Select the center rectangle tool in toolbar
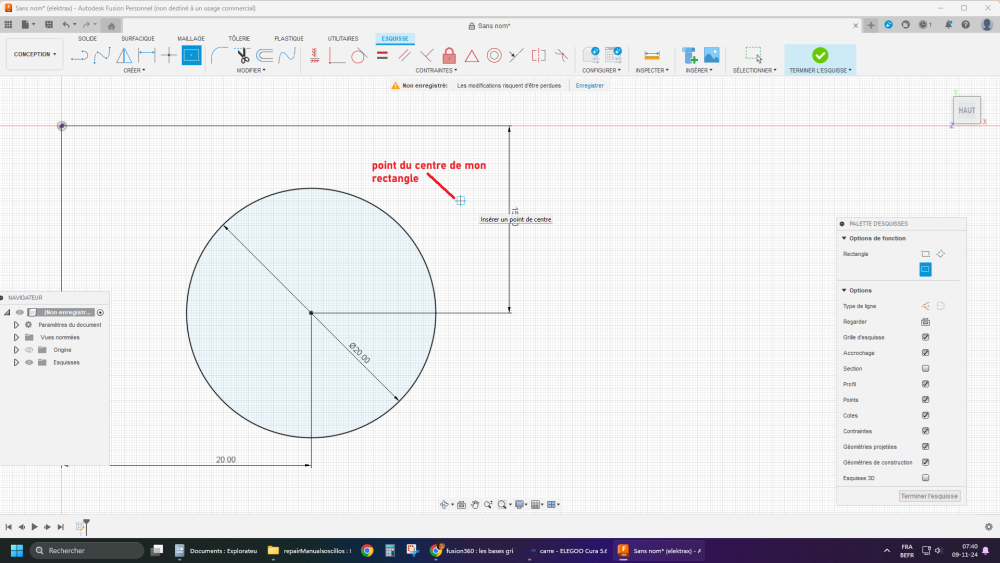The width and height of the screenshot is (1000, 563). pos(191,55)
